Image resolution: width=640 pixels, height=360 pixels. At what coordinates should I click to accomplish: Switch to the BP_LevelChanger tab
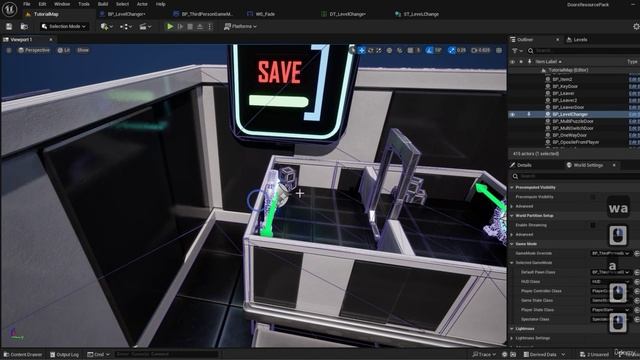pos(127,14)
